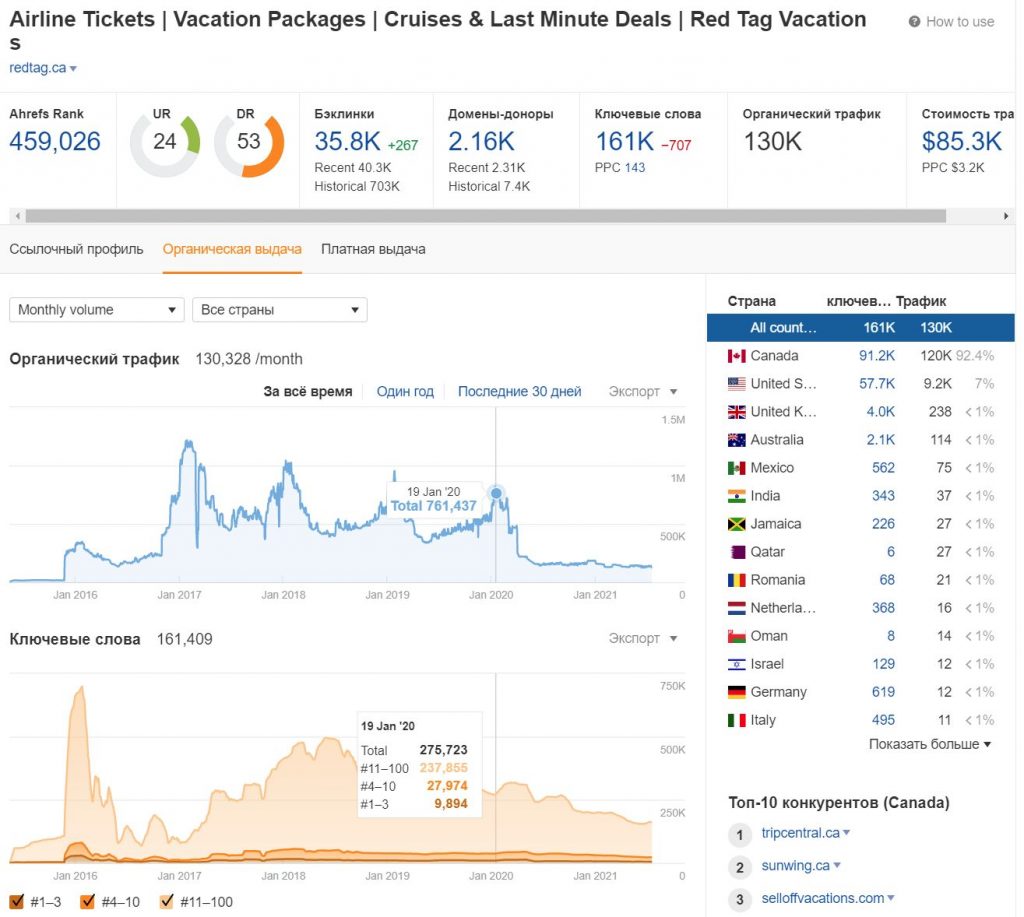This screenshot has width=1024, height=917.
Task: Toggle the #11–100 positions checkbox
Action: pos(167,902)
